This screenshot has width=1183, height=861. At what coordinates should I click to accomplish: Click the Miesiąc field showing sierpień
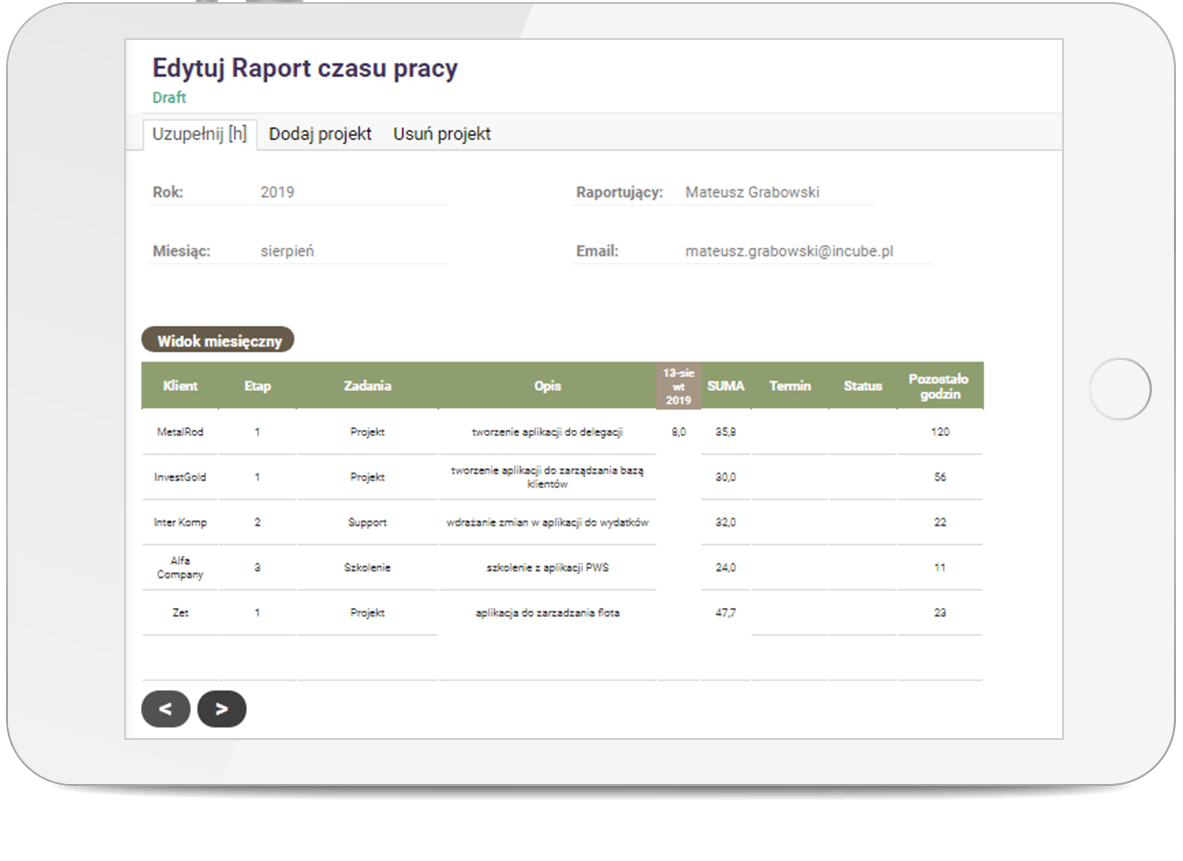click(x=287, y=251)
